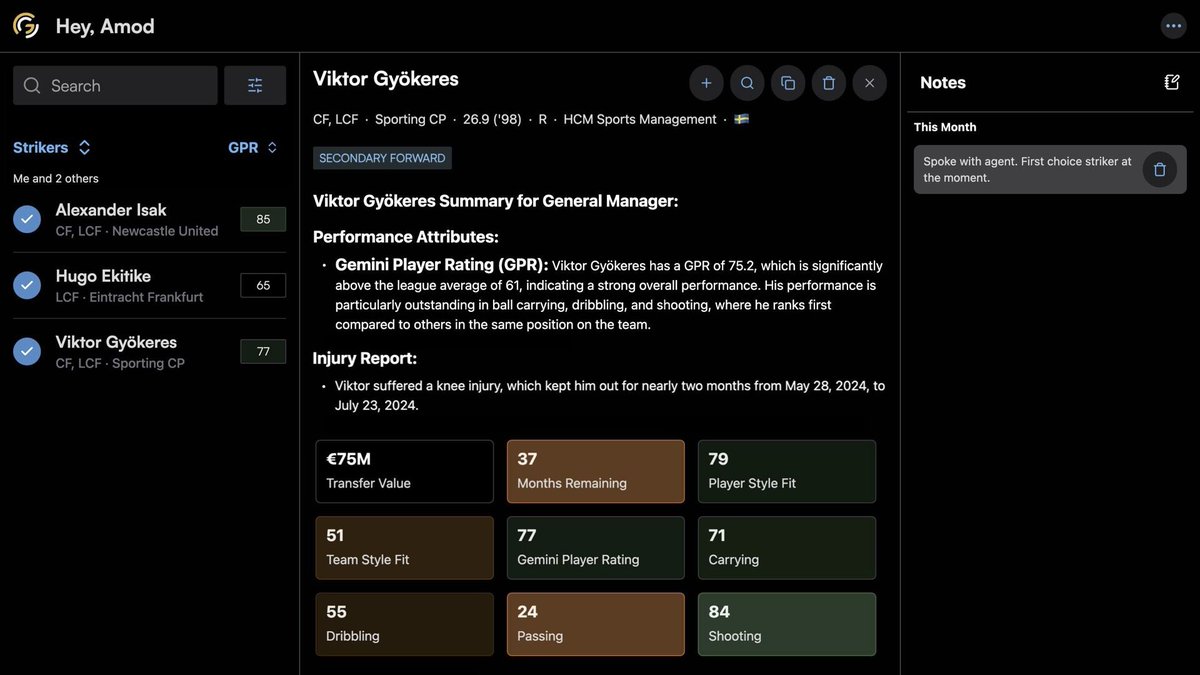Viewport: 1200px width, 675px height.
Task: Click 'Sporting CP' in player header
Action: point(411,119)
